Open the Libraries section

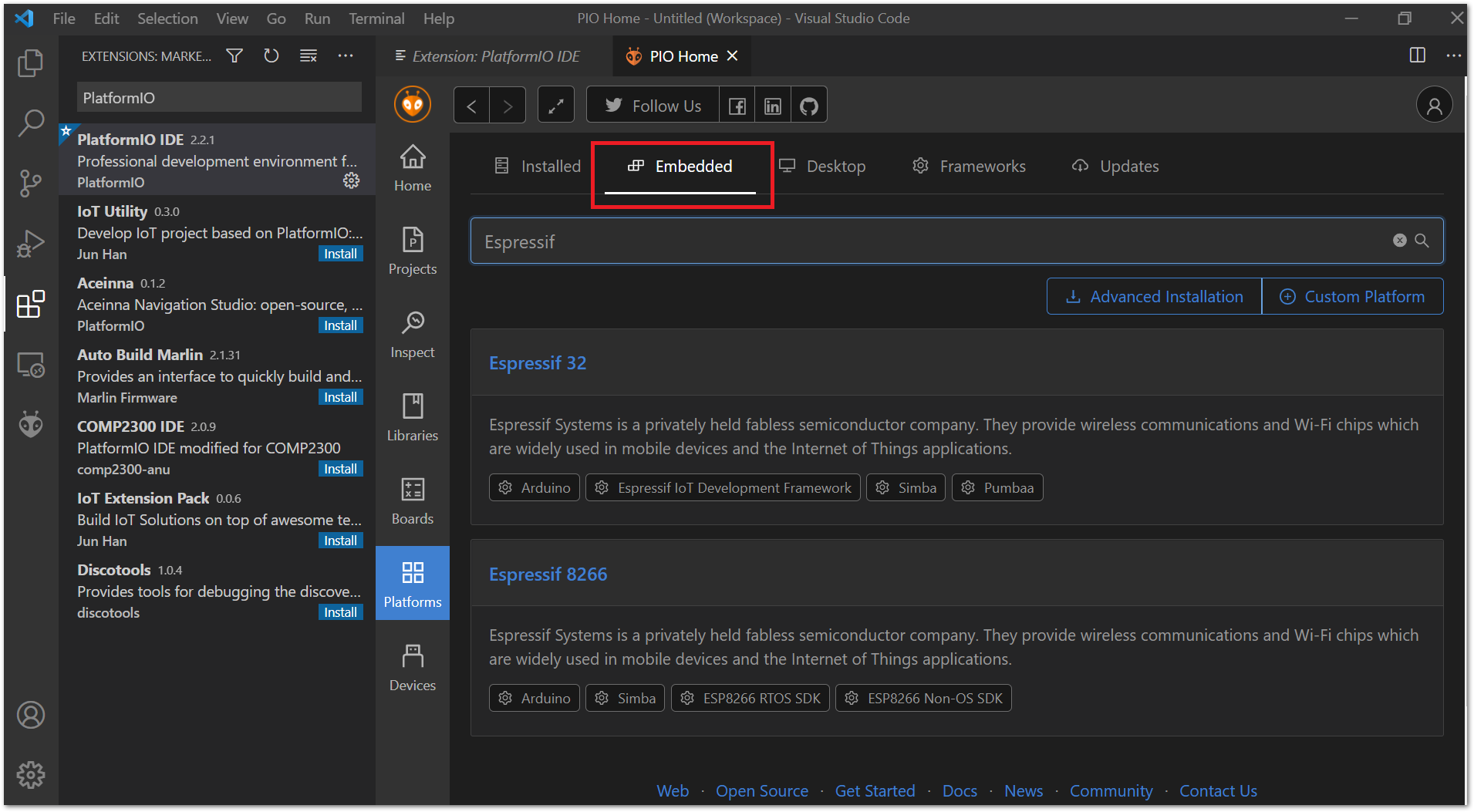[x=413, y=418]
